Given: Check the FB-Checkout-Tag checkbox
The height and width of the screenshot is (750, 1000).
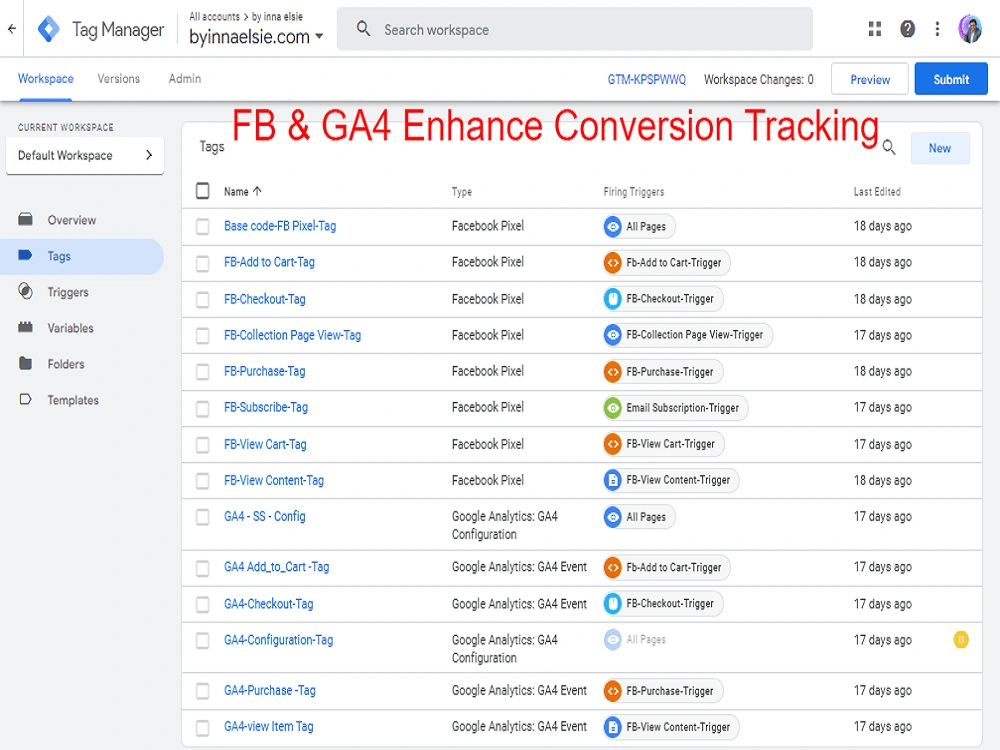Looking at the screenshot, I should point(202,299).
